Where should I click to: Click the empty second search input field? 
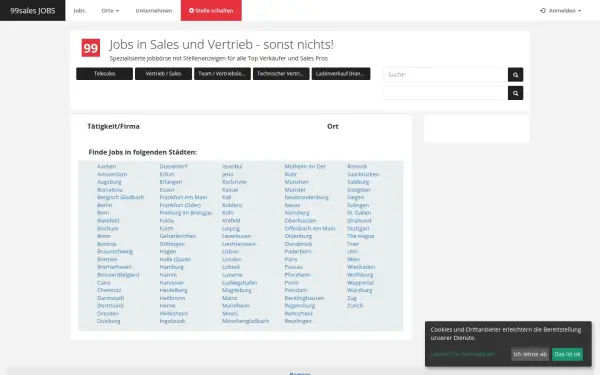[x=446, y=93]
